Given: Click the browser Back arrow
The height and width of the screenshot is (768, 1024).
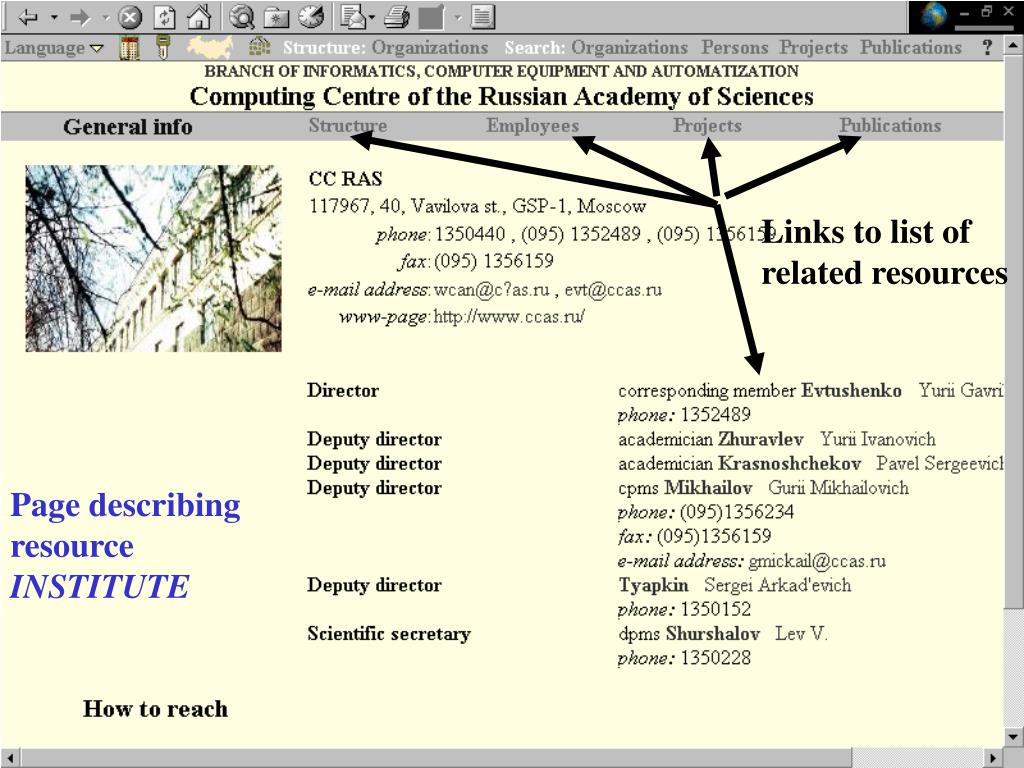Looking at the screenshot, I should pos(27,17).
